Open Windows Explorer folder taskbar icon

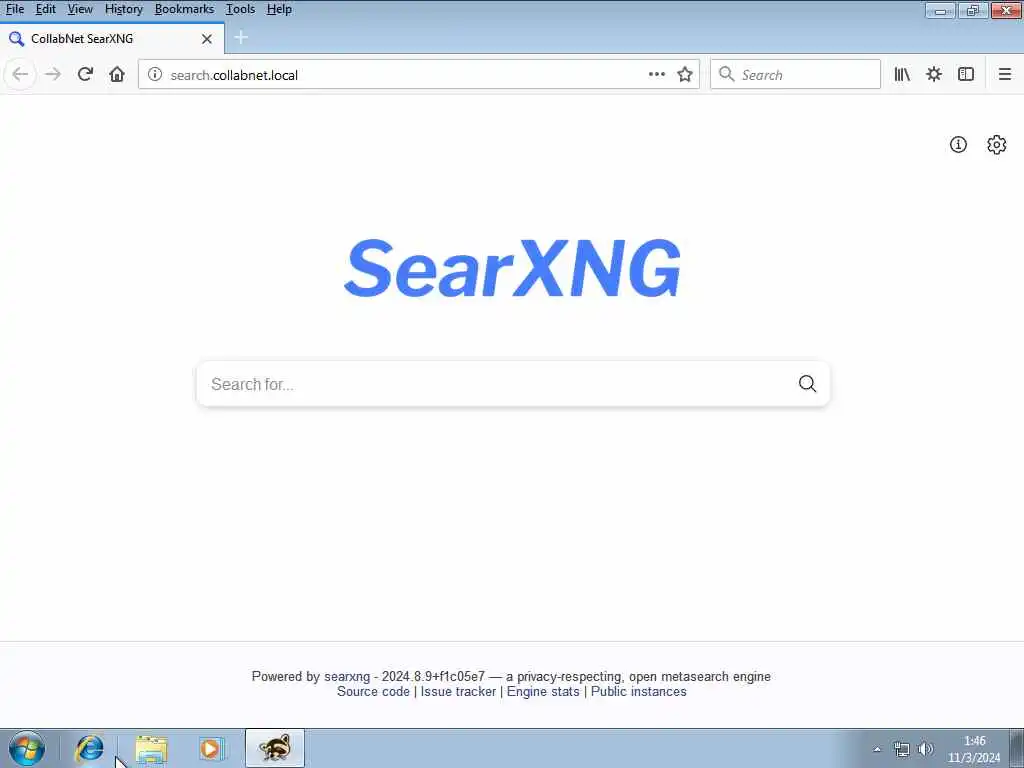152,748
